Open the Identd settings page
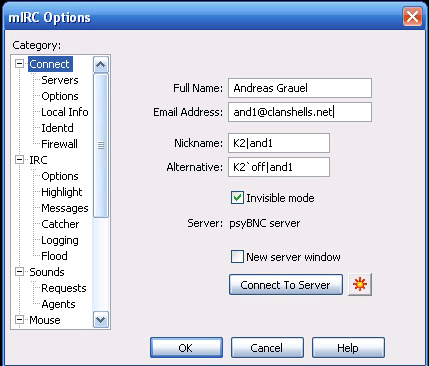 [x=57, y=128]
